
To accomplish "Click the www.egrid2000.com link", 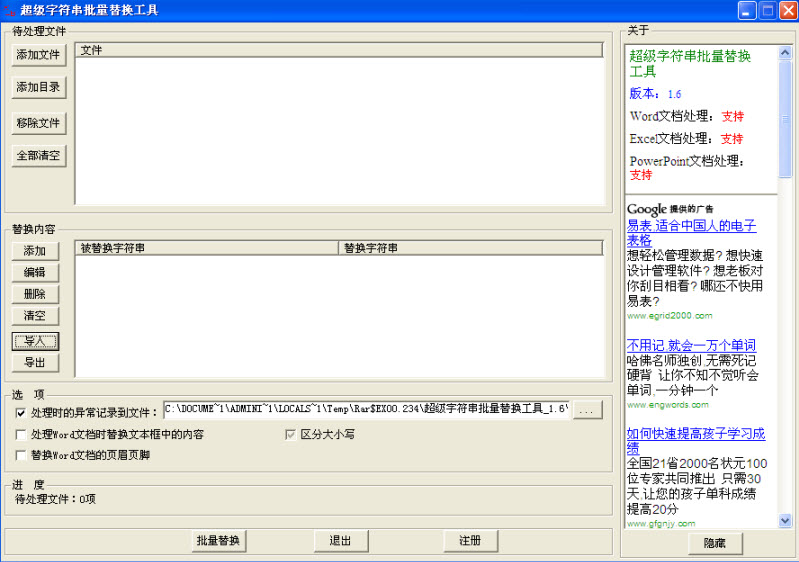I will 670,316.
